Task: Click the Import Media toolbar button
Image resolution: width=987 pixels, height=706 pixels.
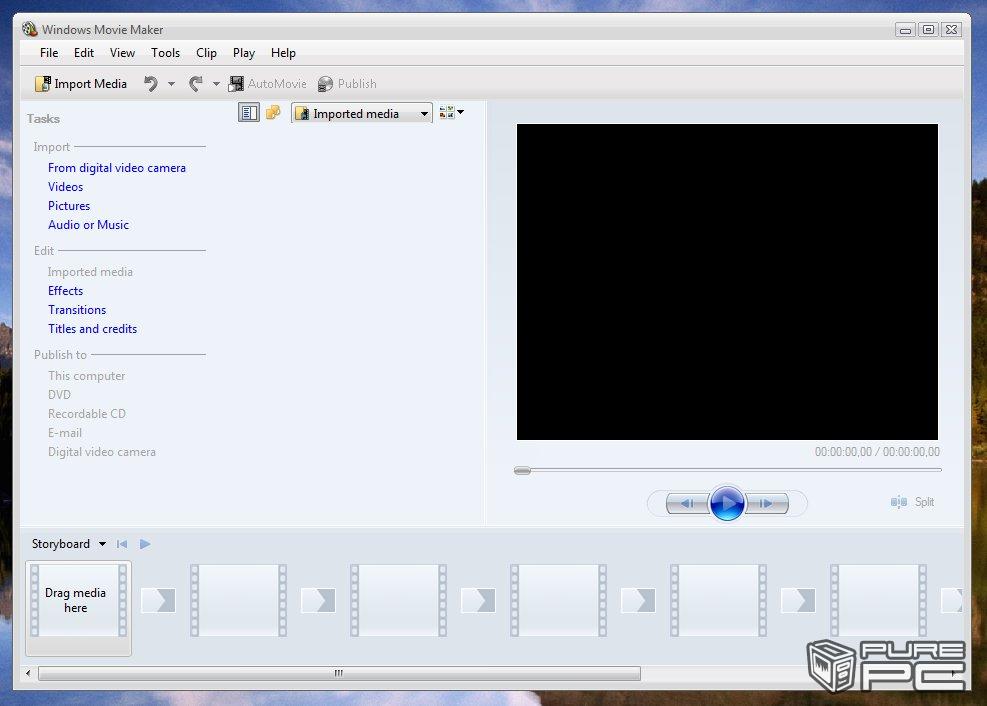Action: (x=81, y=84)
